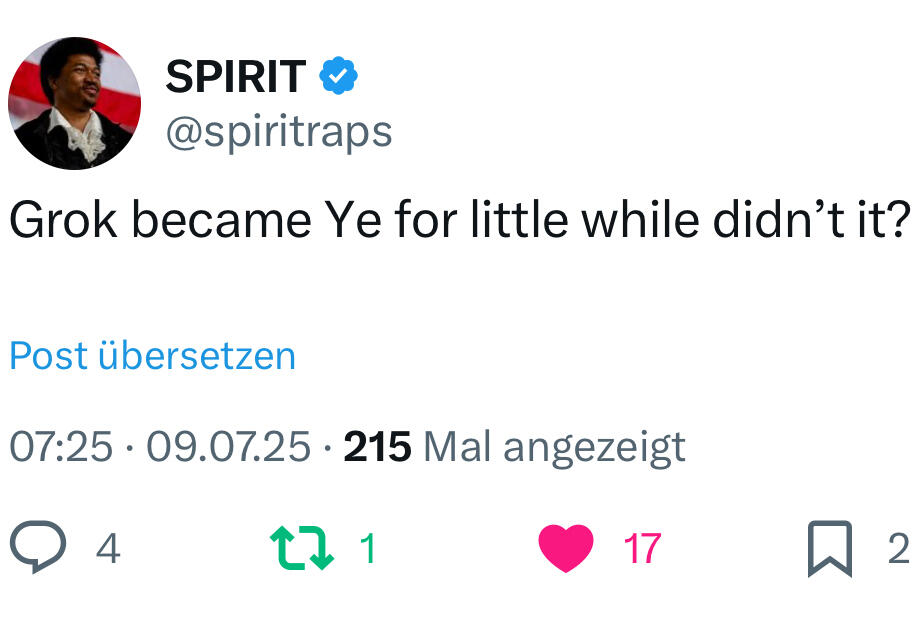The height and width of the screenshot is (617, 919).
Task: Visit the @spiritraps handle
Action: [x=278, y=131]
